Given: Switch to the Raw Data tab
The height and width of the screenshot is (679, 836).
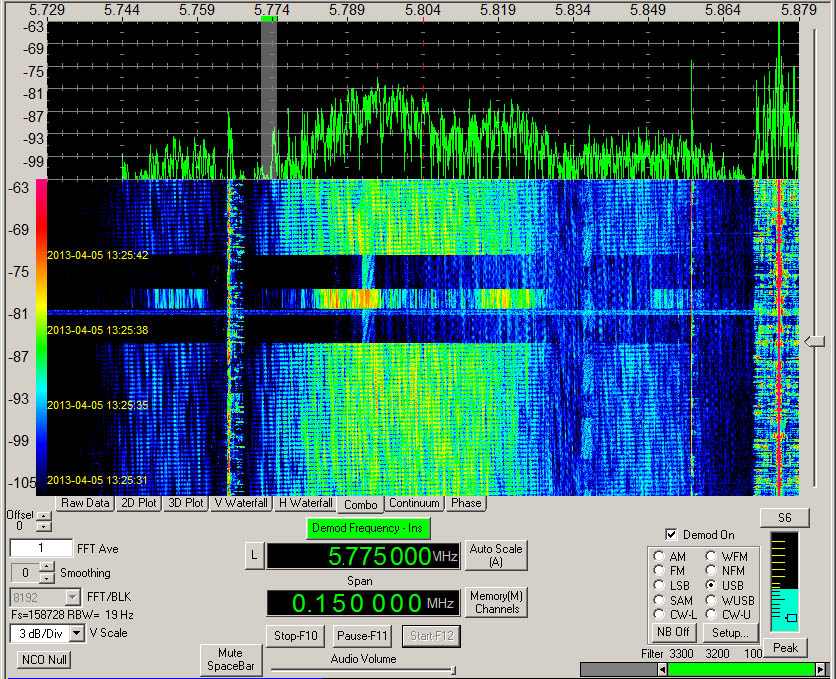Looking at the screenshot, I should [x=85, y=503].
